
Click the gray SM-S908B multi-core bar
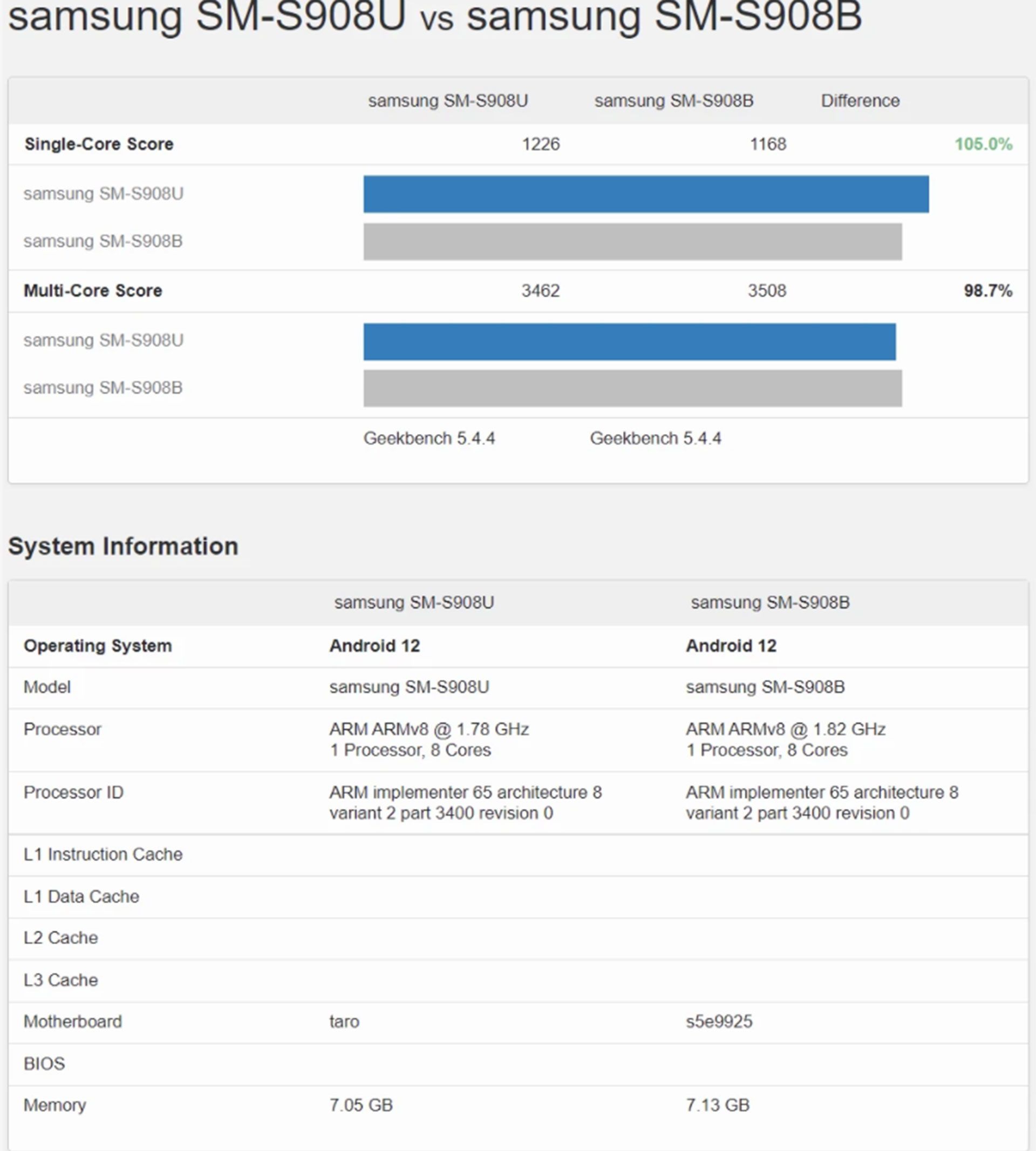(x=632, y=388)
